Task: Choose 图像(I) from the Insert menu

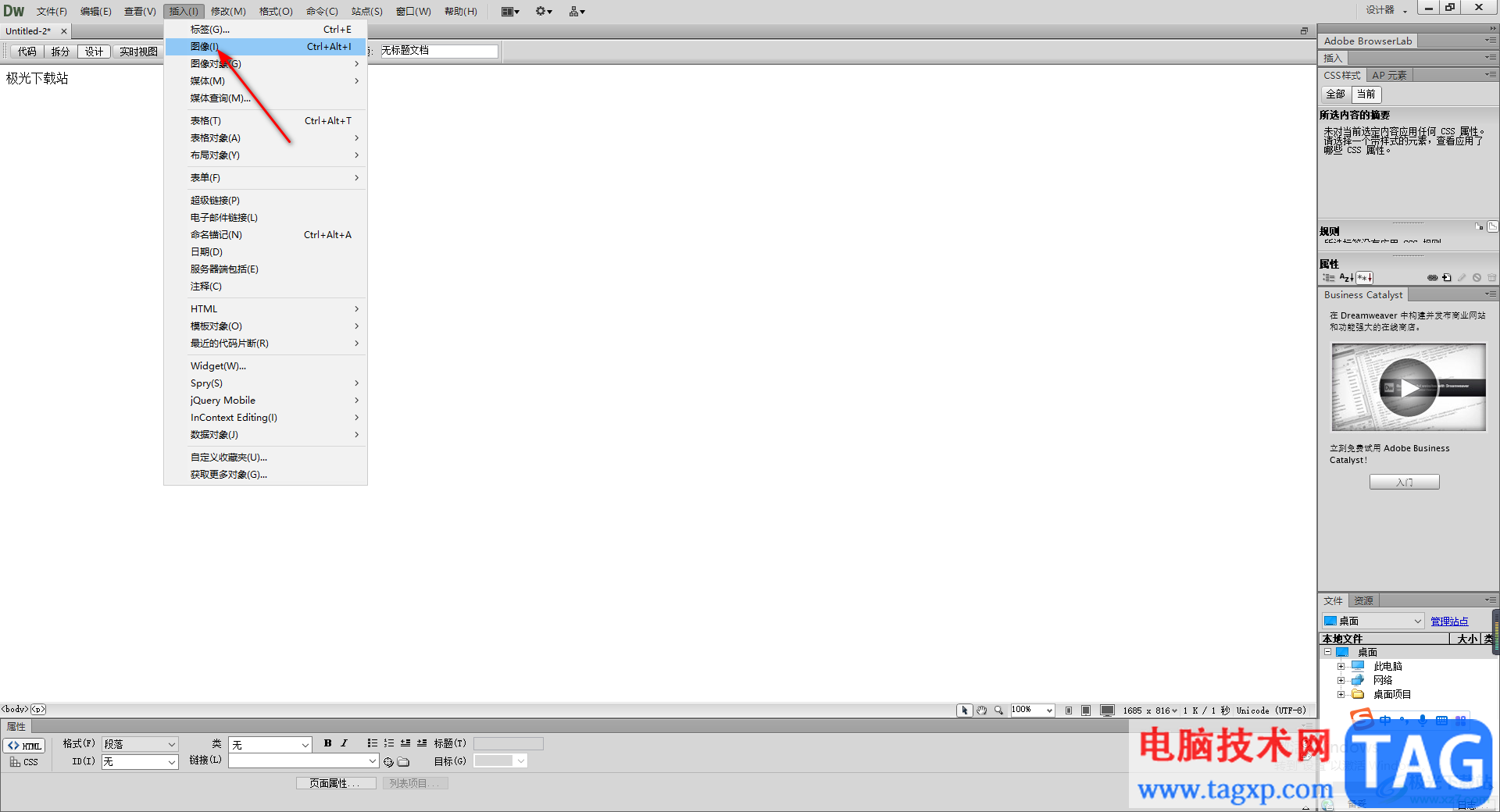Action: tap(266, 47)
